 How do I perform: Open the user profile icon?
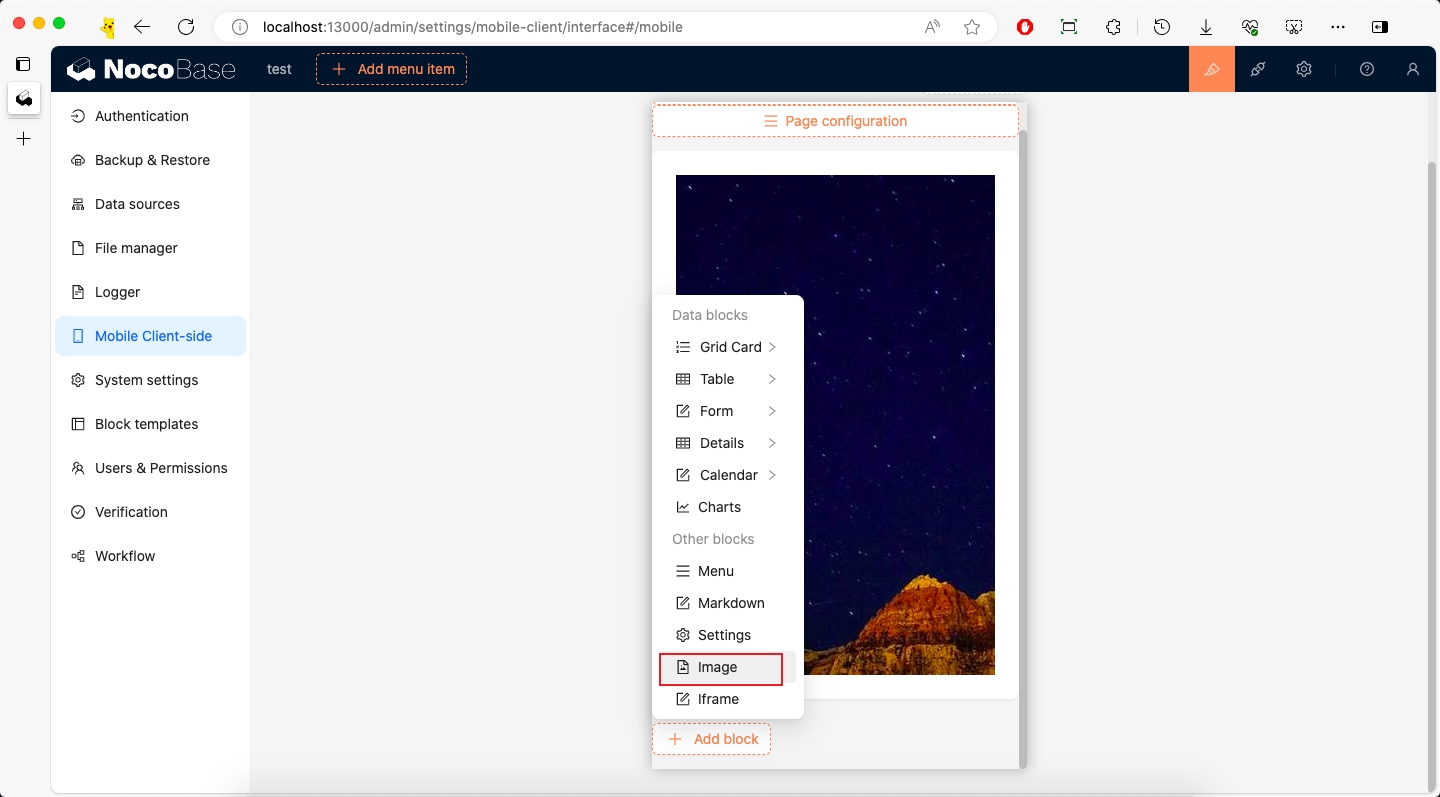[x=1412, y=69]
